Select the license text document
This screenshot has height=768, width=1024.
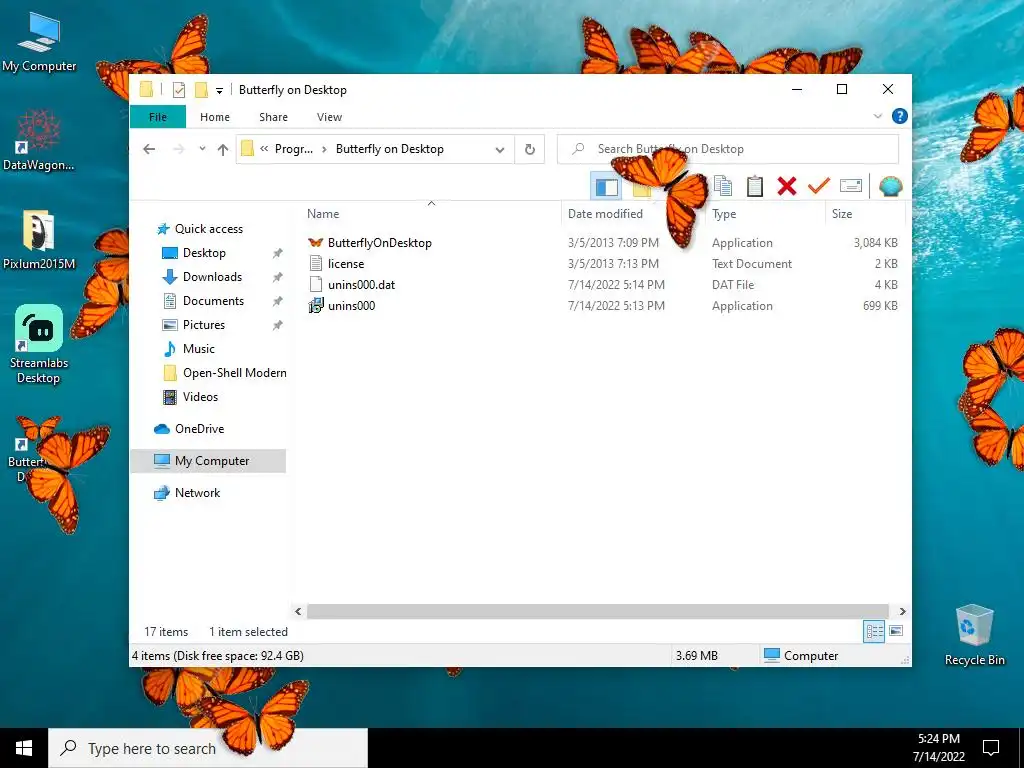pos(345,264)
